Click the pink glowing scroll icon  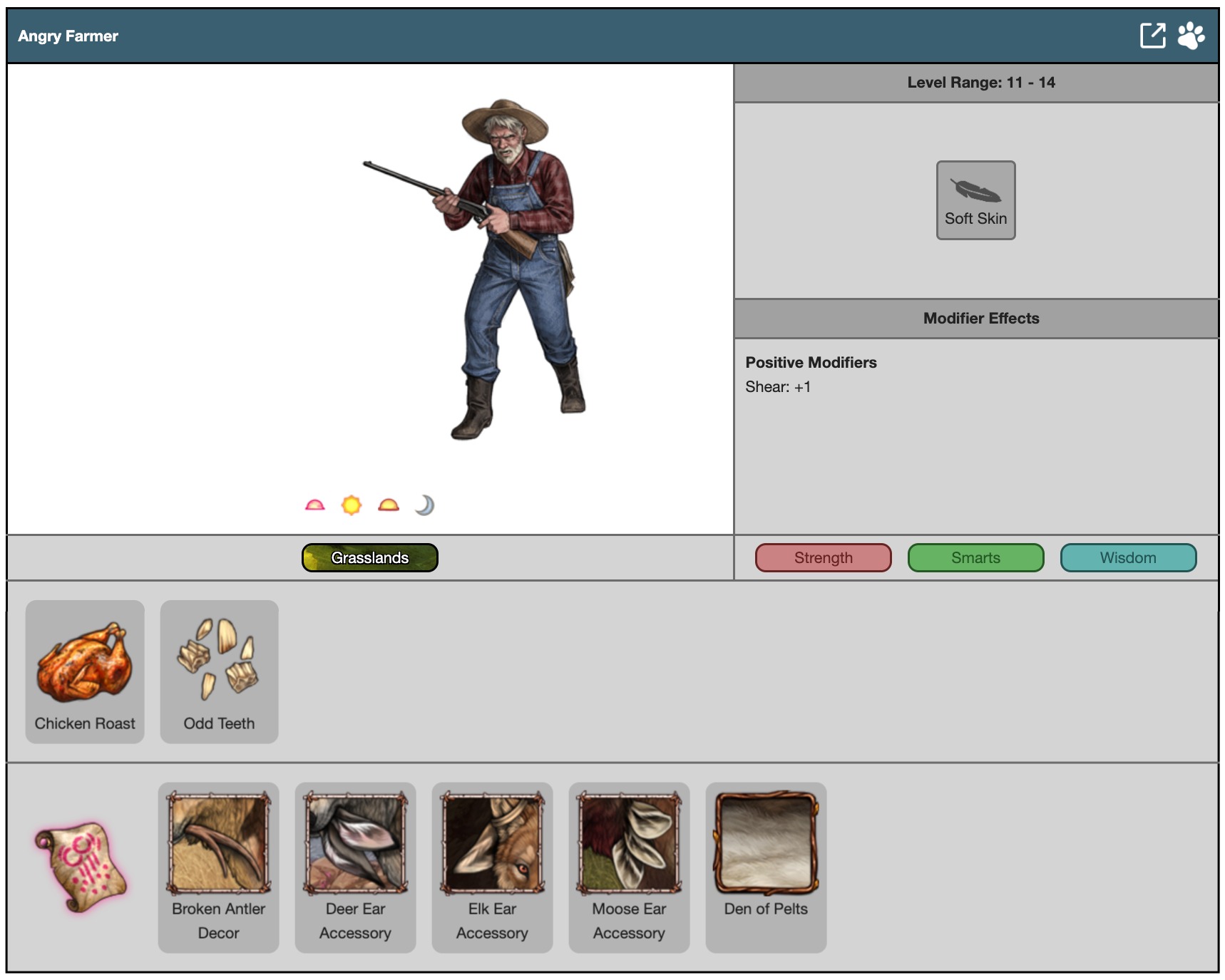pyautogui.click(x=81, y=867)
